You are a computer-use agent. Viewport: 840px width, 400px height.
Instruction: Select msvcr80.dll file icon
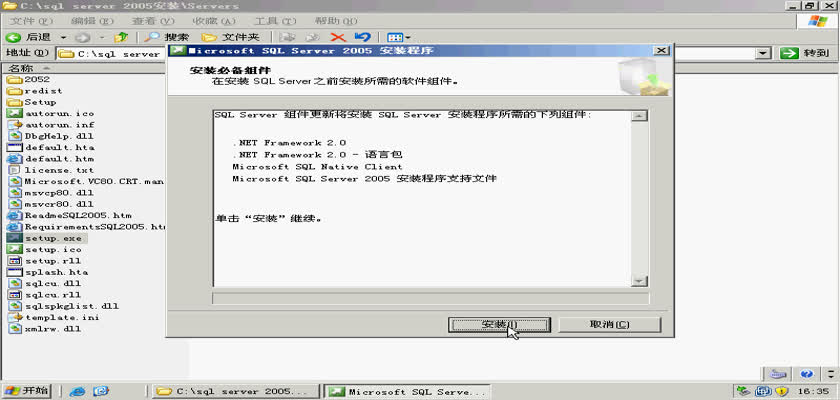pyautogui.click(x=15, y=204)
